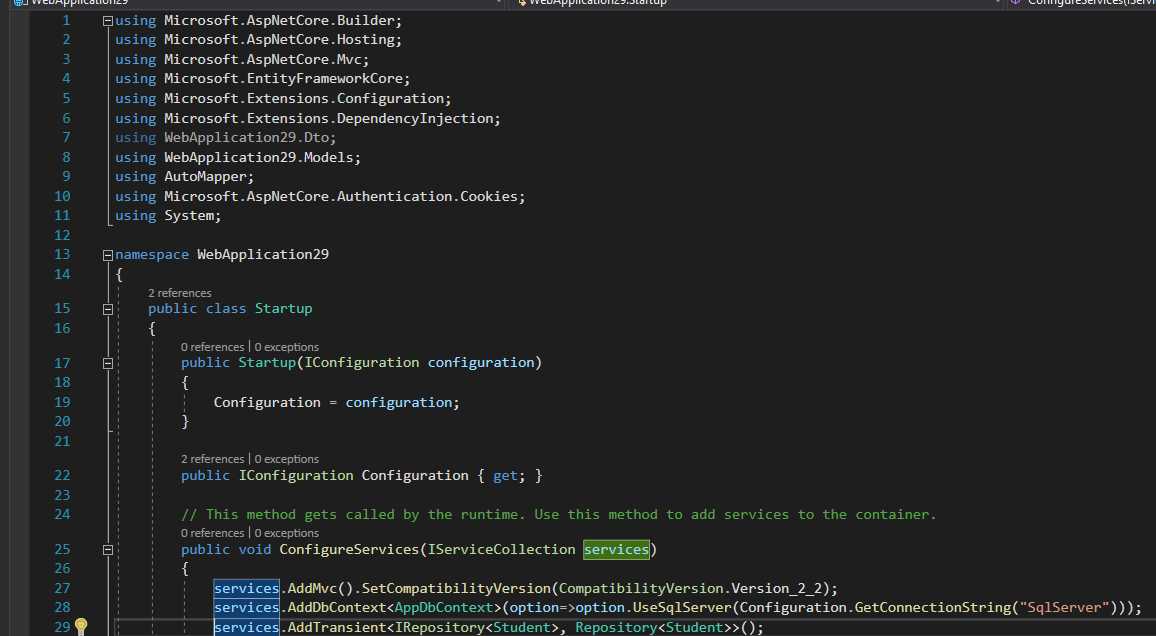Open '0 references' CodeLens above Startup constructor
This screenshot has height=636, width=1156.
click(212, 346)
